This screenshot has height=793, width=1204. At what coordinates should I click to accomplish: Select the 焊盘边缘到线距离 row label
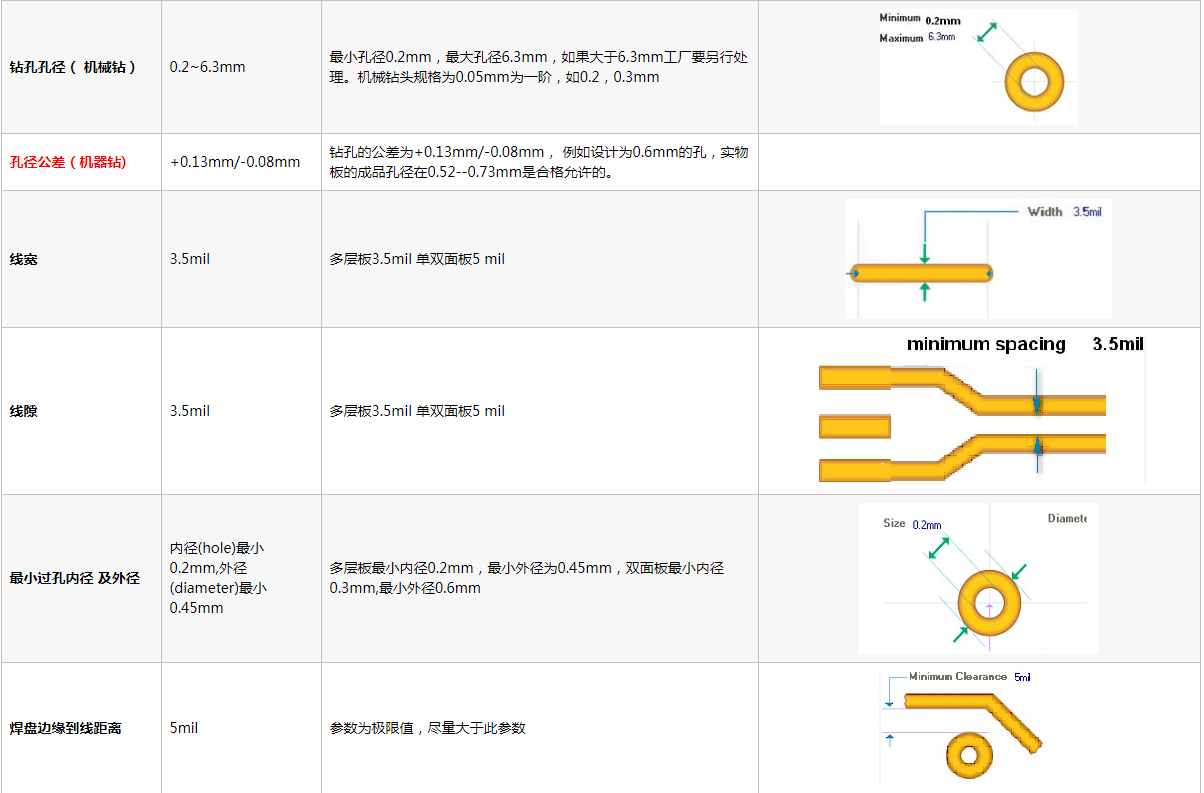(x=66, y=728)
